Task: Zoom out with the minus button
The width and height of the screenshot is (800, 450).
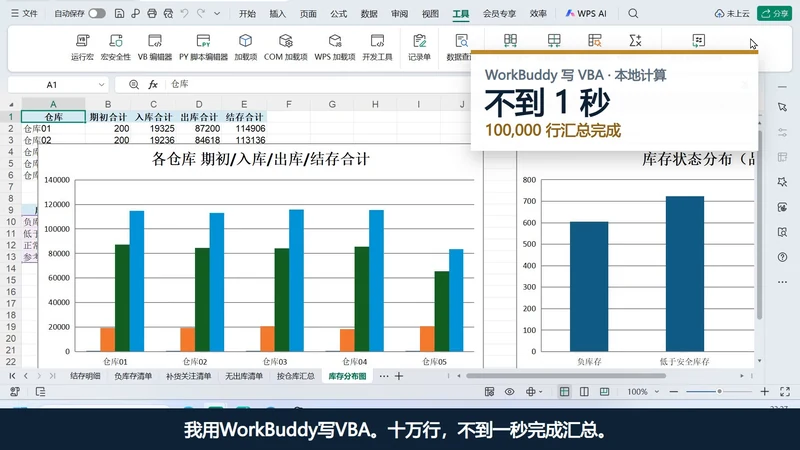Action: pyautogui.click(x=673, y=392)
